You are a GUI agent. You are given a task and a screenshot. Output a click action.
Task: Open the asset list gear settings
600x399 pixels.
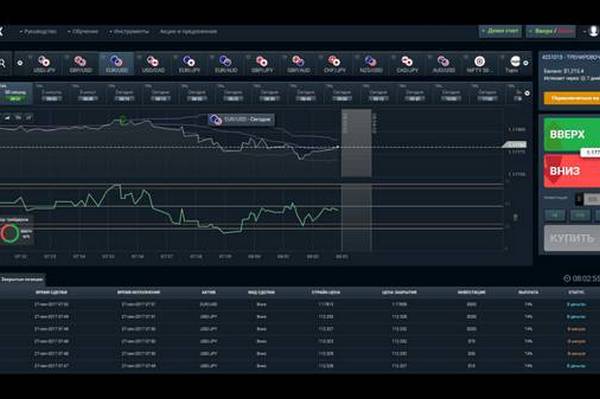(x=20, y=63)
